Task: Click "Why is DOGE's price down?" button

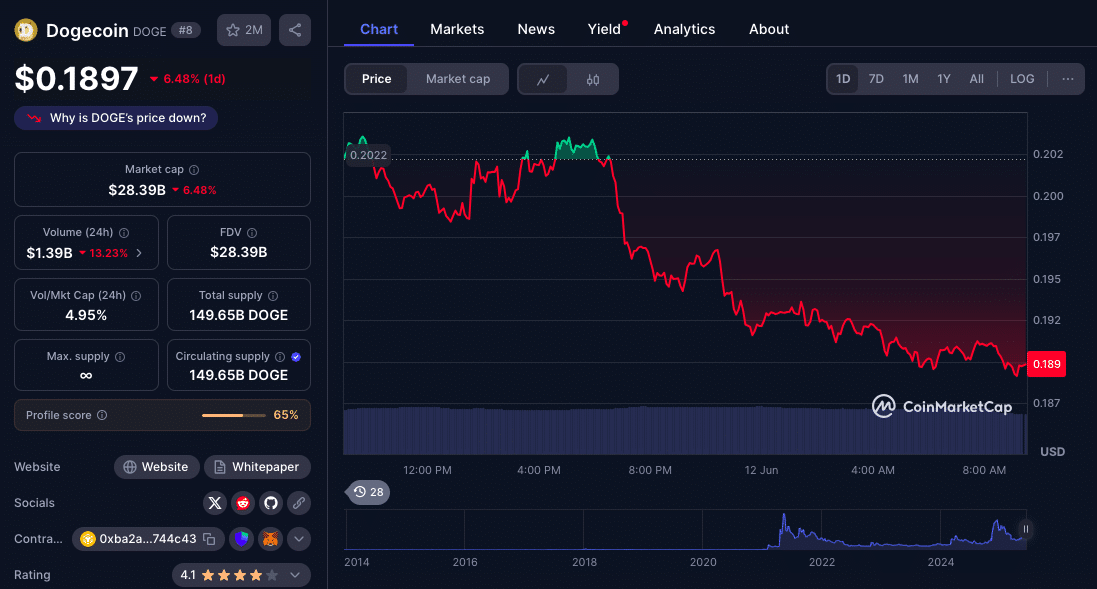Action: click(116, 118)
